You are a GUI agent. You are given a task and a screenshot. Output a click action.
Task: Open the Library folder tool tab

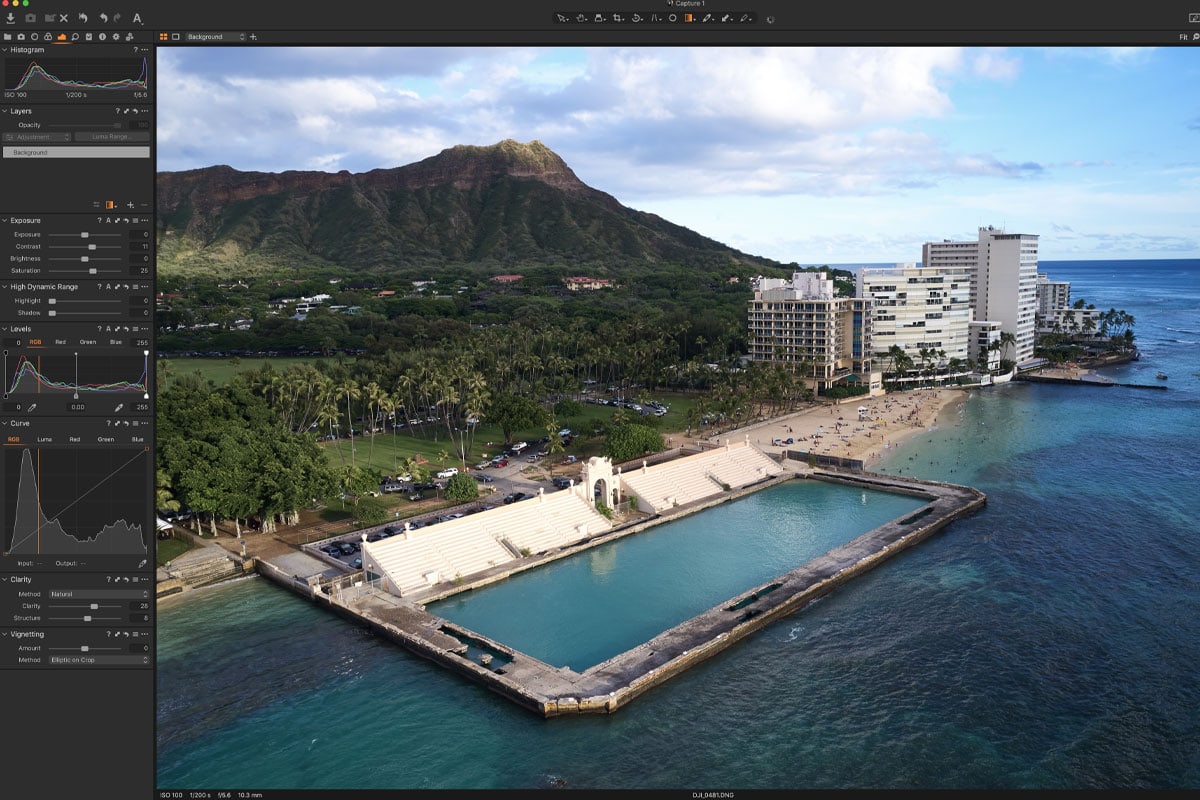click(x=9, y=37)
